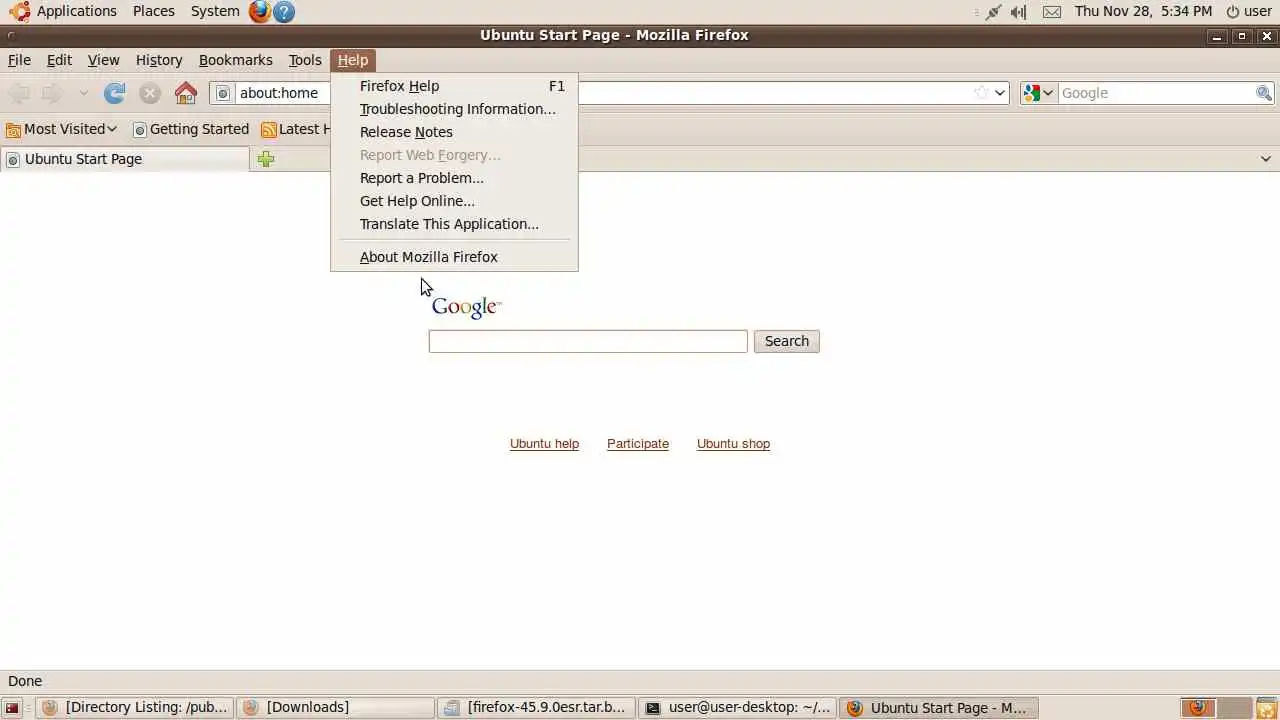Open the Ubuntu shop link

coord(733,444)
